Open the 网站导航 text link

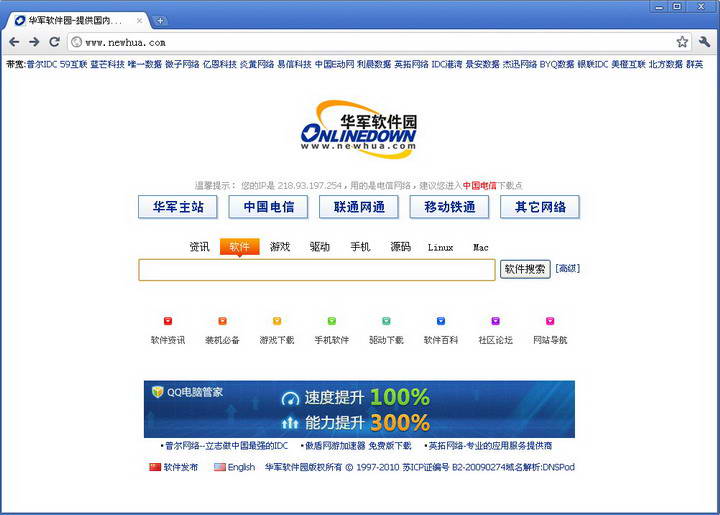550,340
